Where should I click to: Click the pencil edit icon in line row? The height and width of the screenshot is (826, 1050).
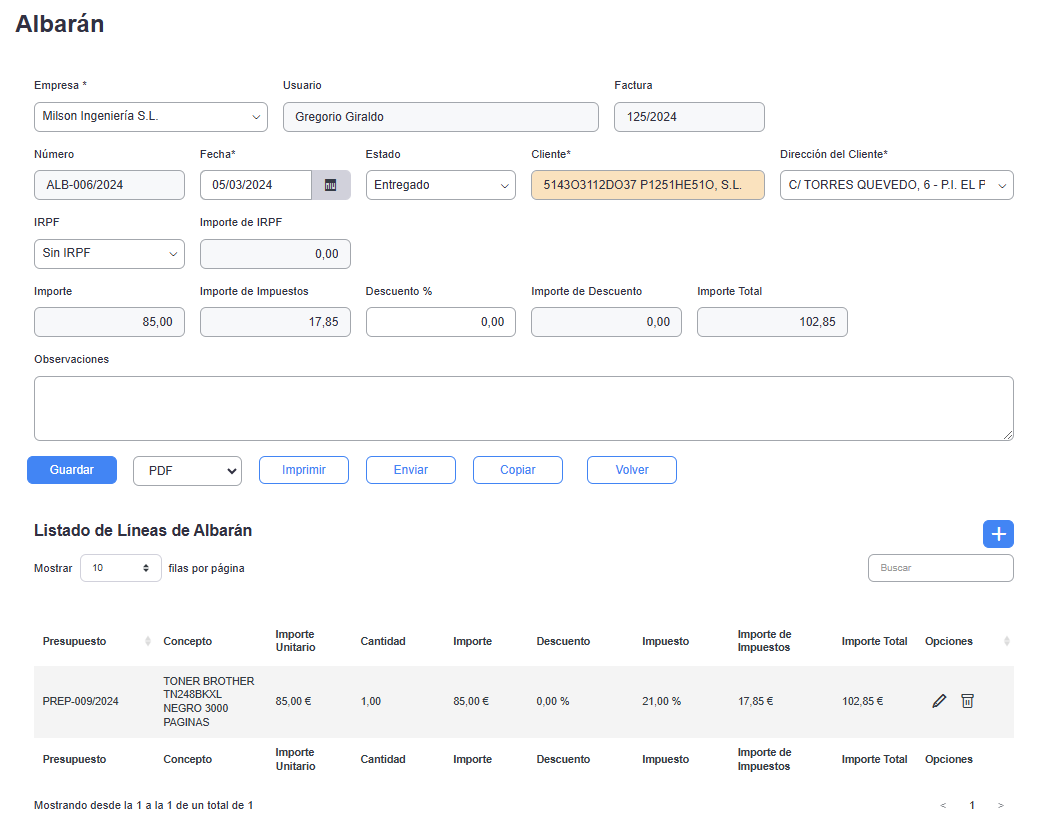click(938, 701)
